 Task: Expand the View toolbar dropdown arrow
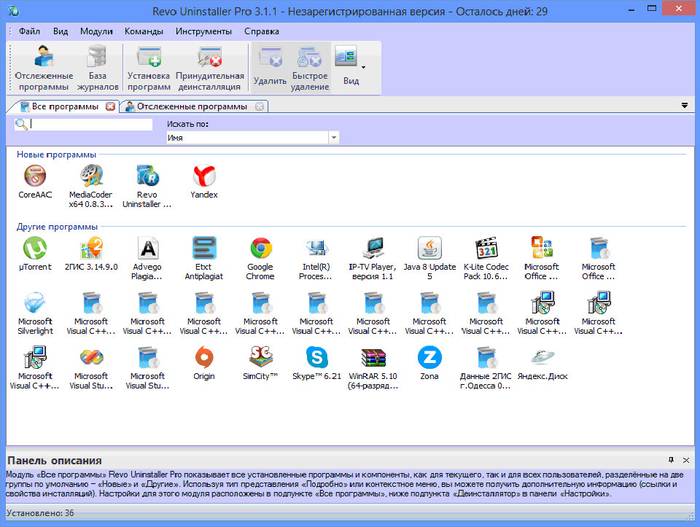[362, 67]
